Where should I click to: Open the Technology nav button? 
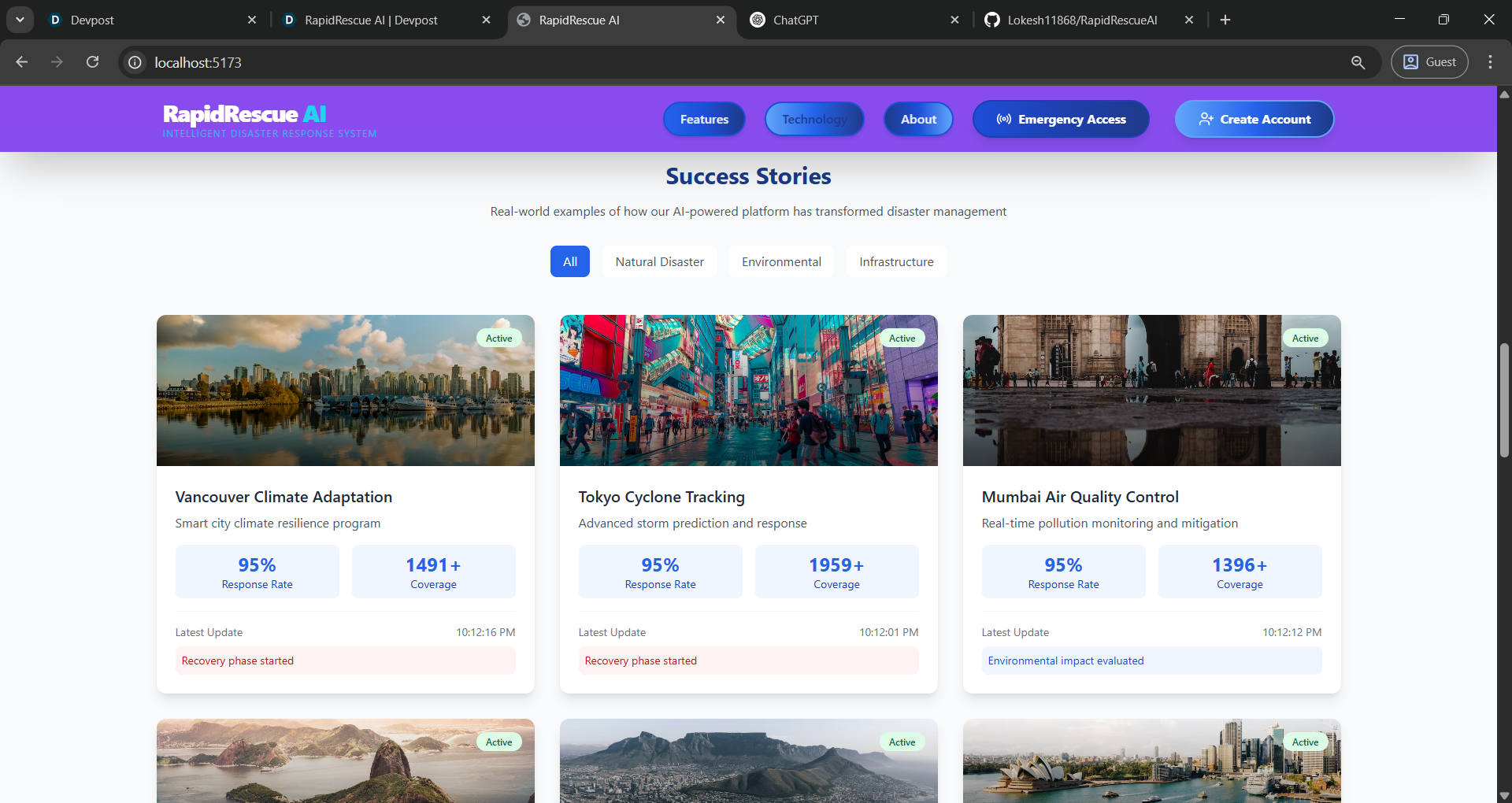pyautogui.click(x=814, y=120)
